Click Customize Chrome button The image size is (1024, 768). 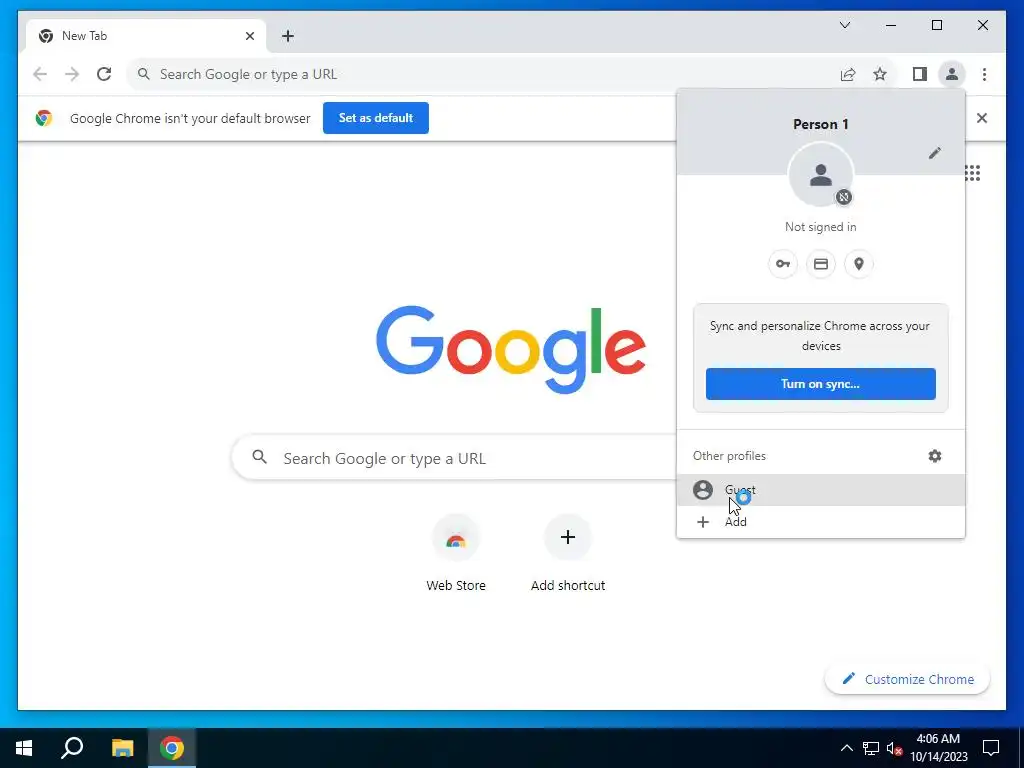point(907,679)
